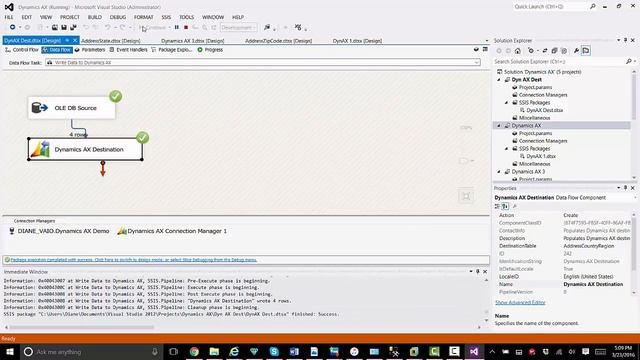Switch Properties to Alphabetical sorting

click(x=505, y=207)
